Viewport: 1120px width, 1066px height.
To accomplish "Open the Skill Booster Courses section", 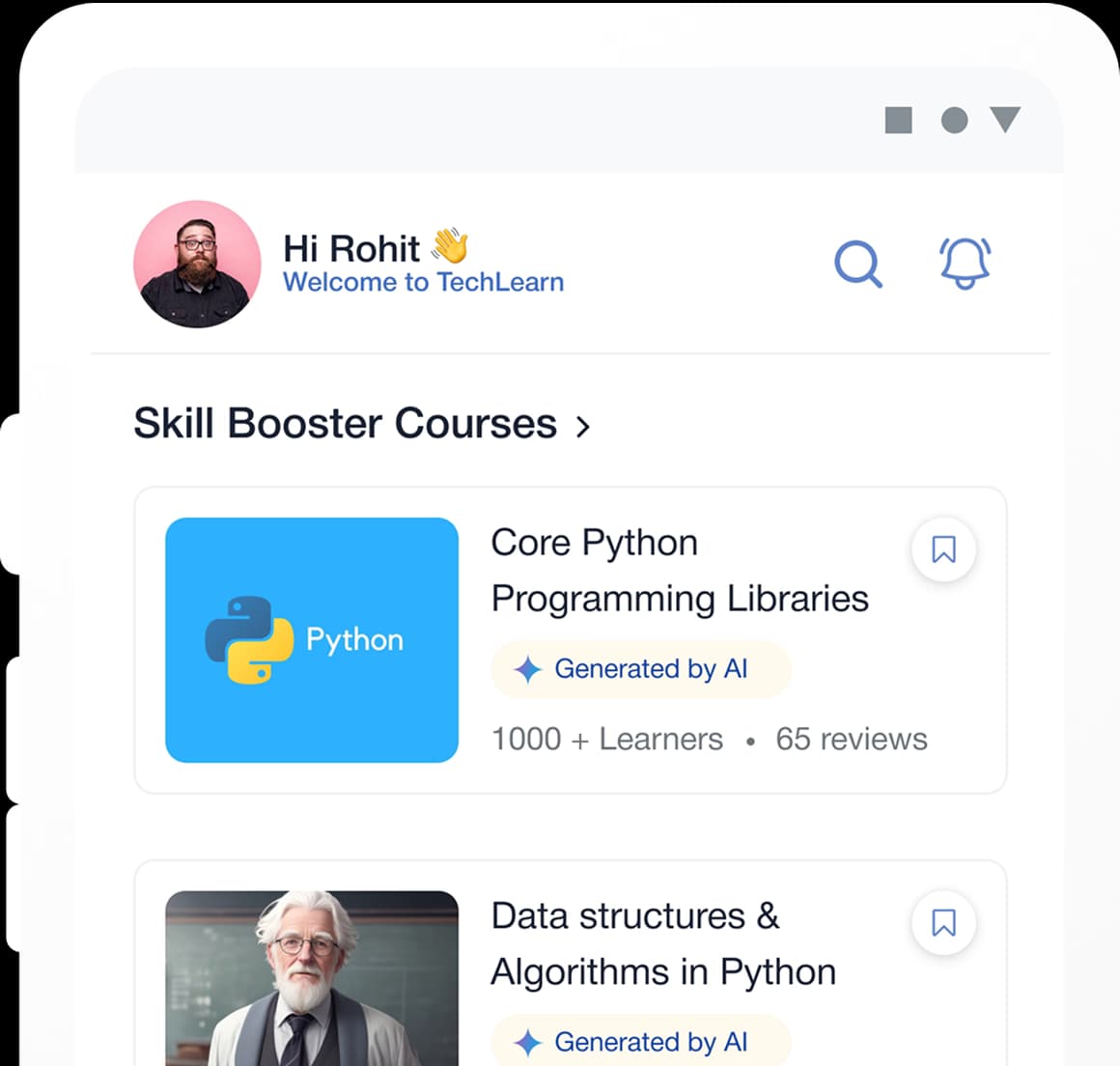I will point(345,423).
